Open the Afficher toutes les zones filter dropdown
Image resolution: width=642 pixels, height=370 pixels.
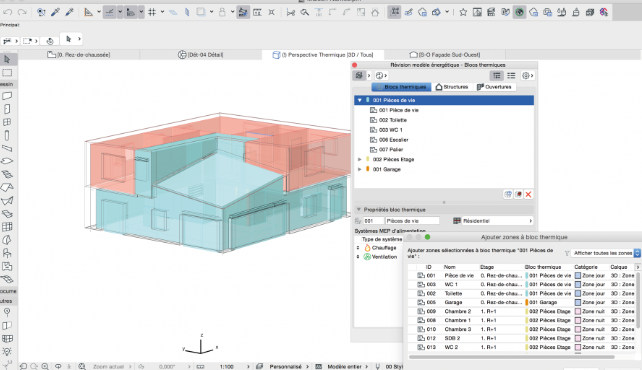[606, 253]
